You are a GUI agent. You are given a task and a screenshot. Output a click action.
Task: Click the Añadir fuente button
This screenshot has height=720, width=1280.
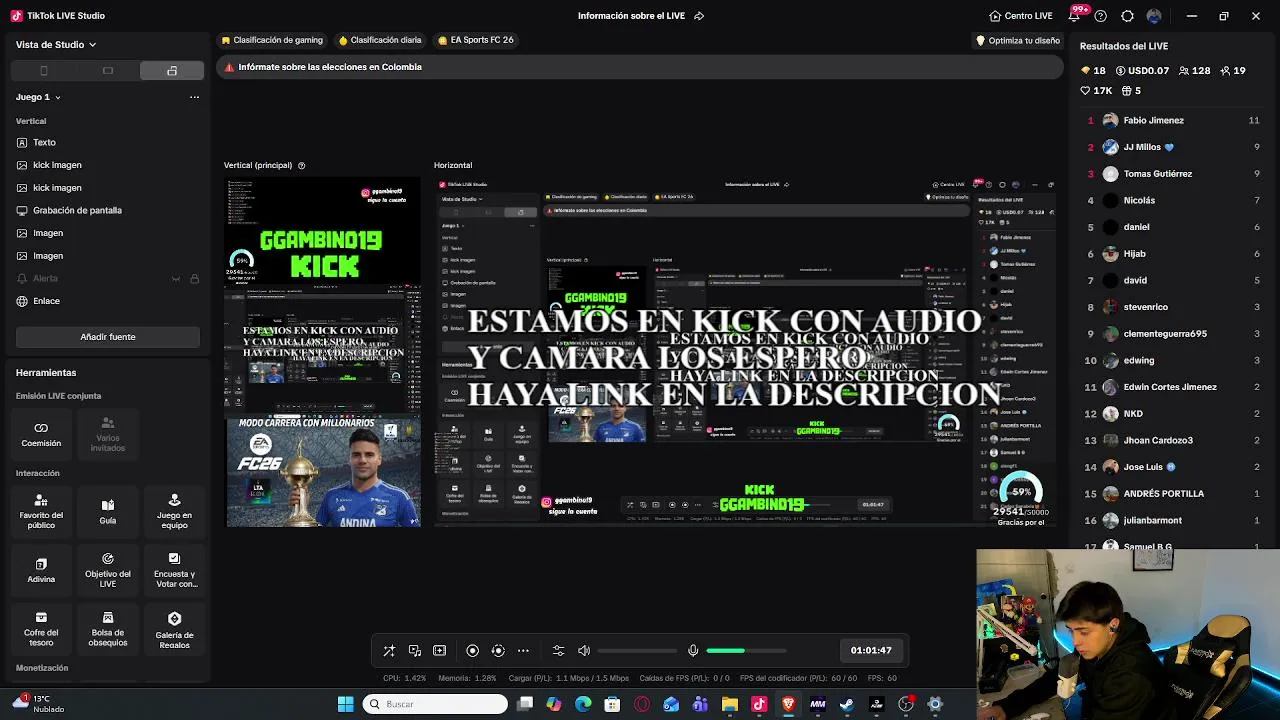tap(108, 337)
